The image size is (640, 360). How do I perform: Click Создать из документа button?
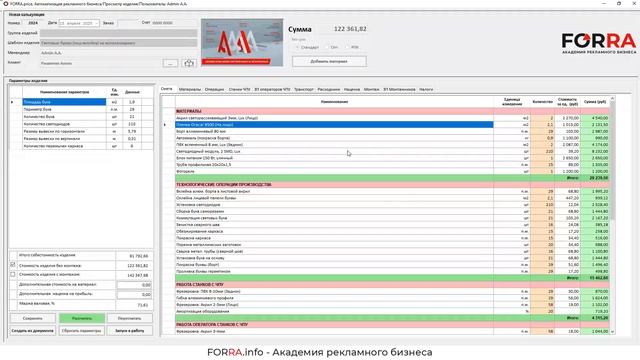point(33,330)
